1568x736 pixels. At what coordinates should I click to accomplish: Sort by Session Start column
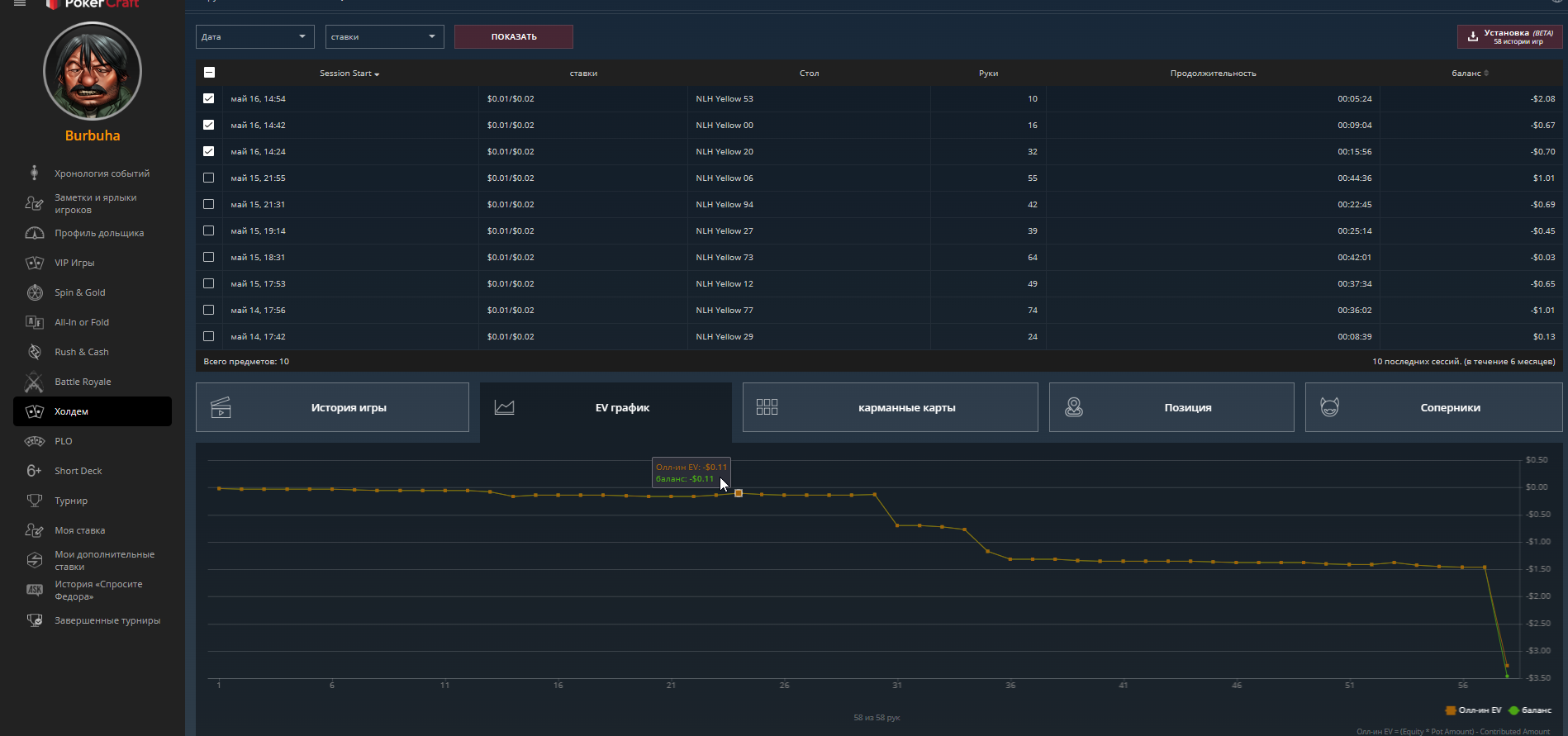pyautogui.click(x=349, y=74)
